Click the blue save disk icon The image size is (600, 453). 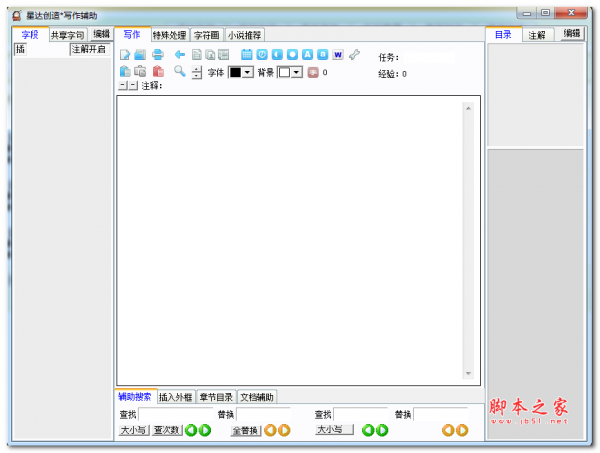click(140, 55)
